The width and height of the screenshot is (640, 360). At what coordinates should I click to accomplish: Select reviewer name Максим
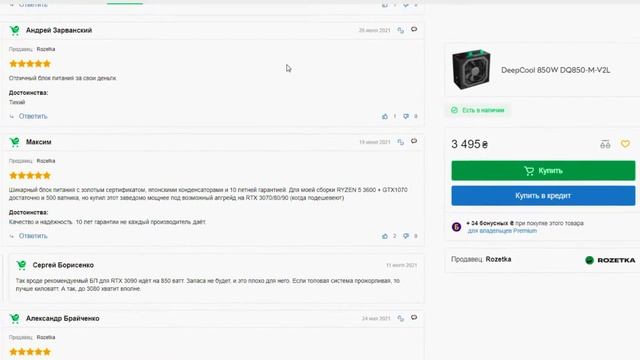click(39, 142)
